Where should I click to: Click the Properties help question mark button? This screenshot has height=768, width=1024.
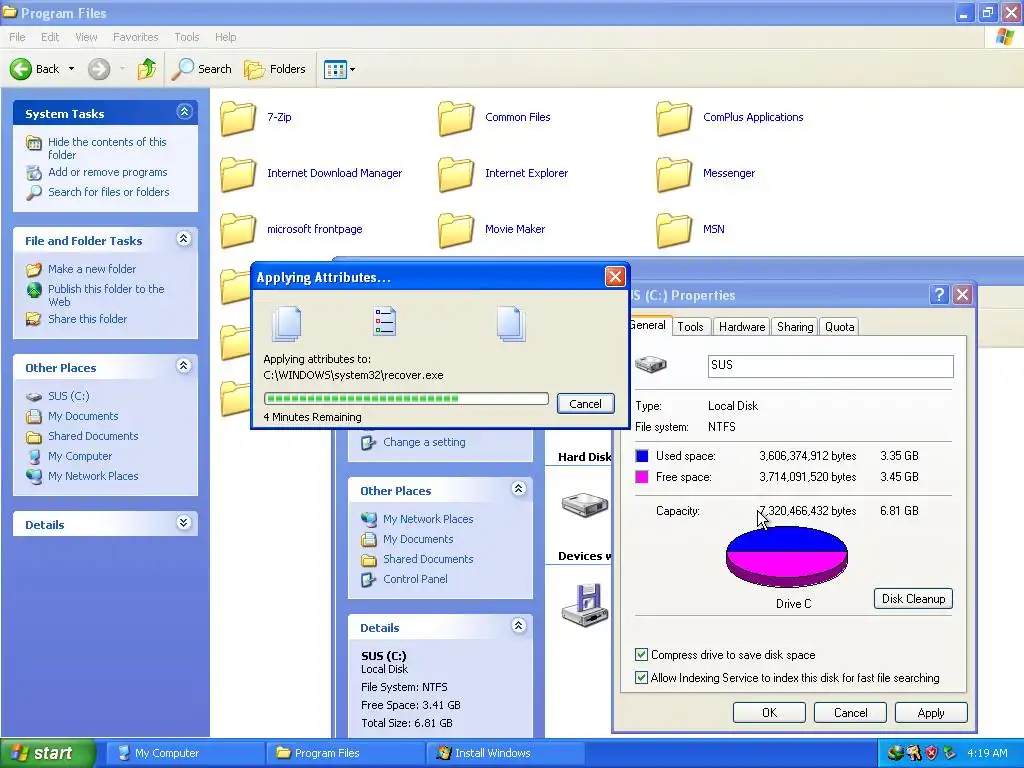coord(938,295)
